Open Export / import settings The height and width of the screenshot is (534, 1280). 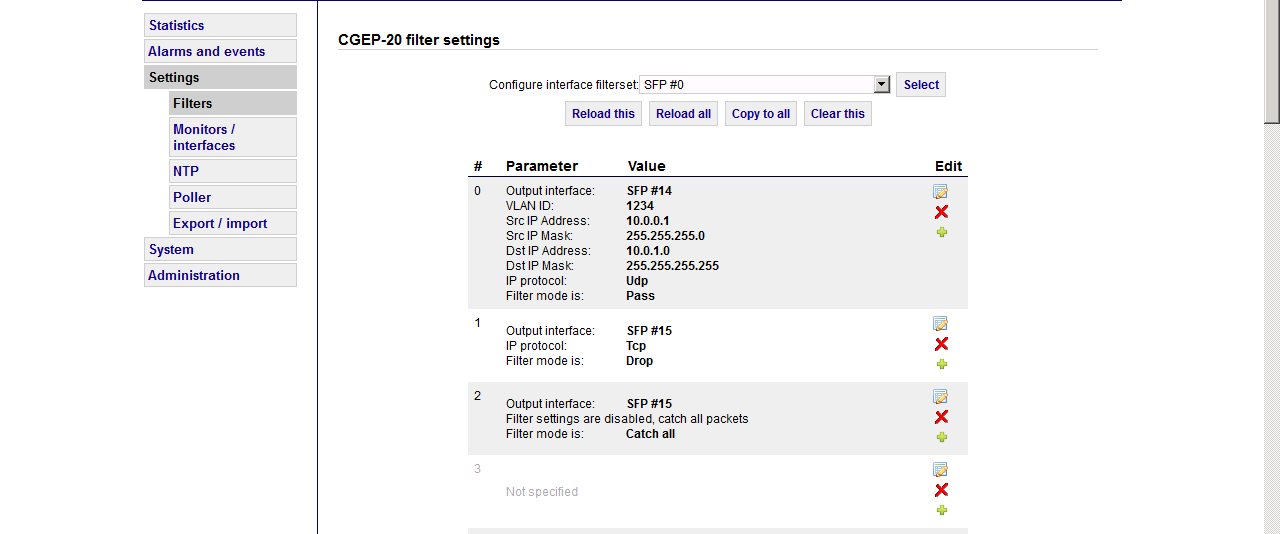[233, 223]
